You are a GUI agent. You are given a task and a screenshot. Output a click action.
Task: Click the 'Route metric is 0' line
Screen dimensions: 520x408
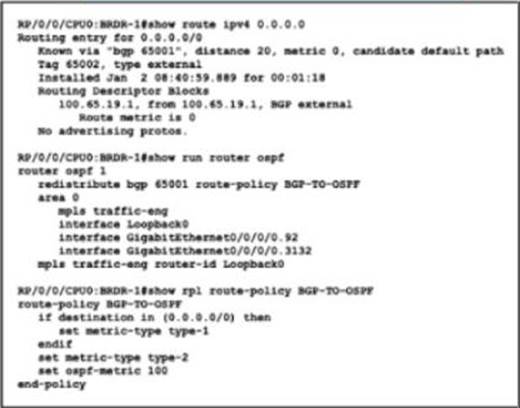tap(137, 118)
